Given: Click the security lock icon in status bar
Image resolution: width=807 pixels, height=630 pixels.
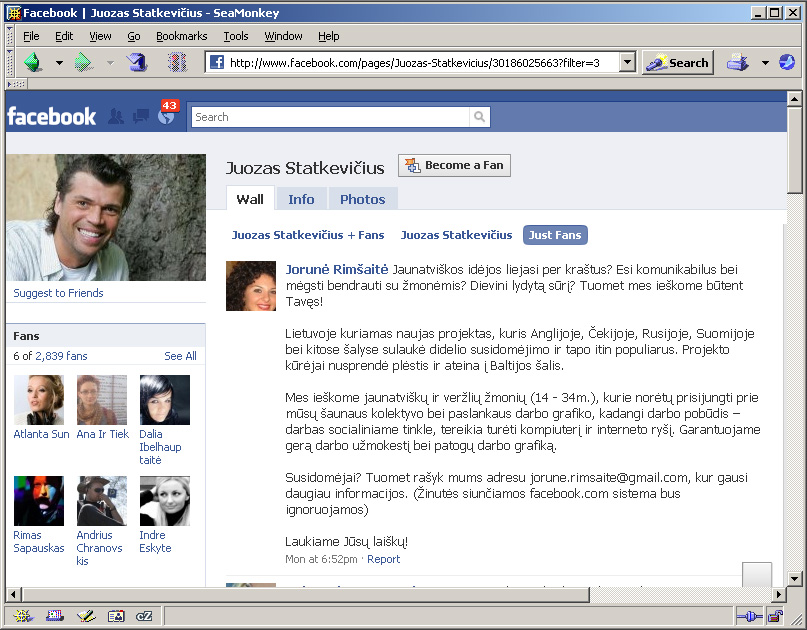Looking at the screenshot, I should tap(775, 616).
